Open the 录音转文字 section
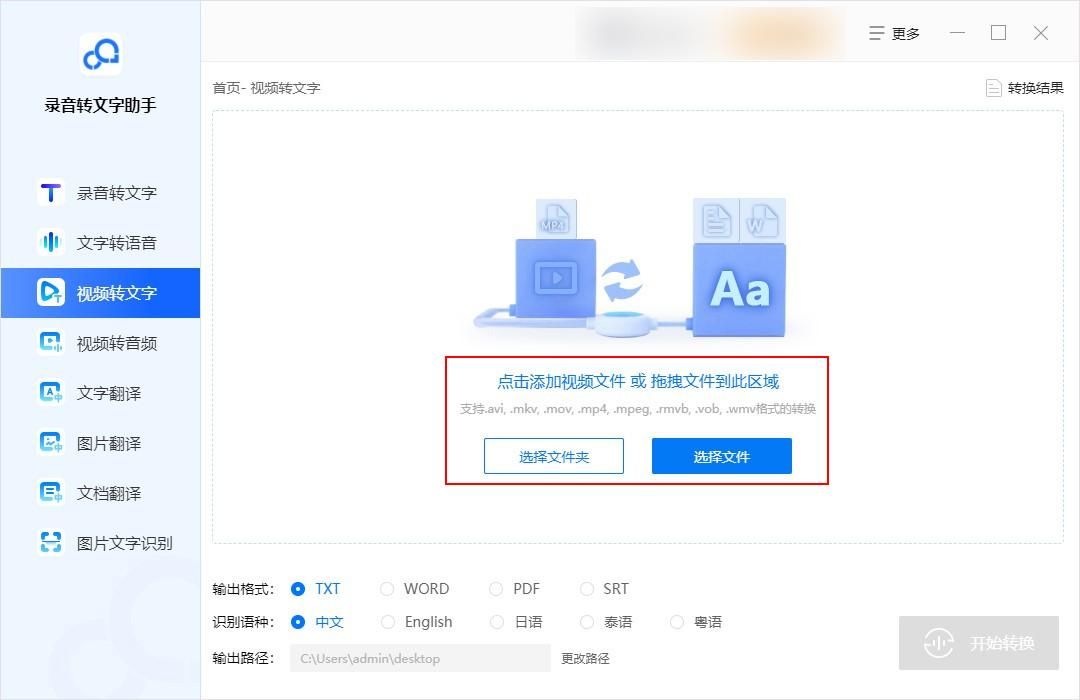Screen dimensions: 1080x700 pyautogui.click(x=101, y=193)
